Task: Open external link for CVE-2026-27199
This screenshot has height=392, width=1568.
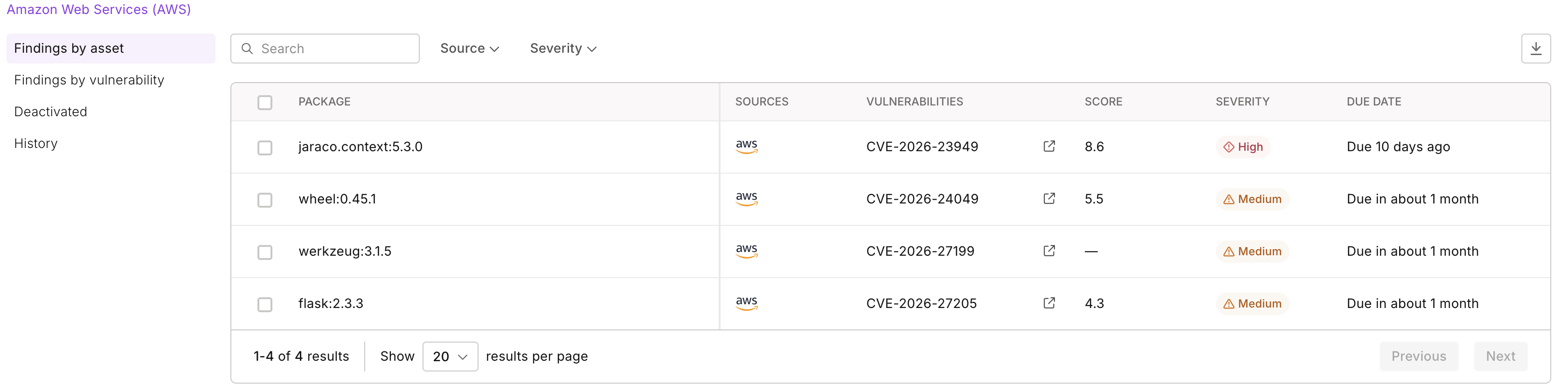Action: point(1049,252)
